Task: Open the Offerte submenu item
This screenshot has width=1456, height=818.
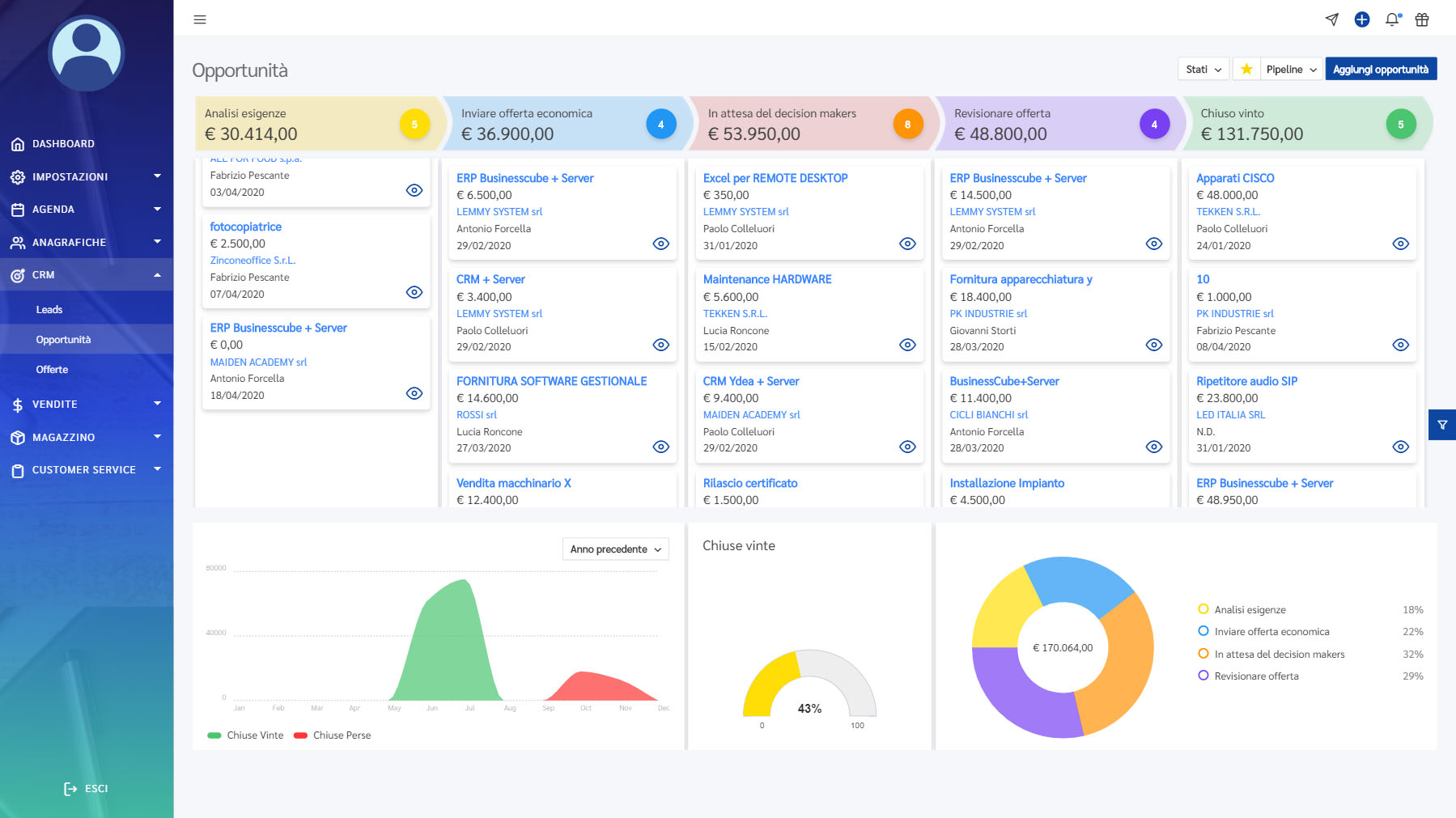Action: click(52, 370)
